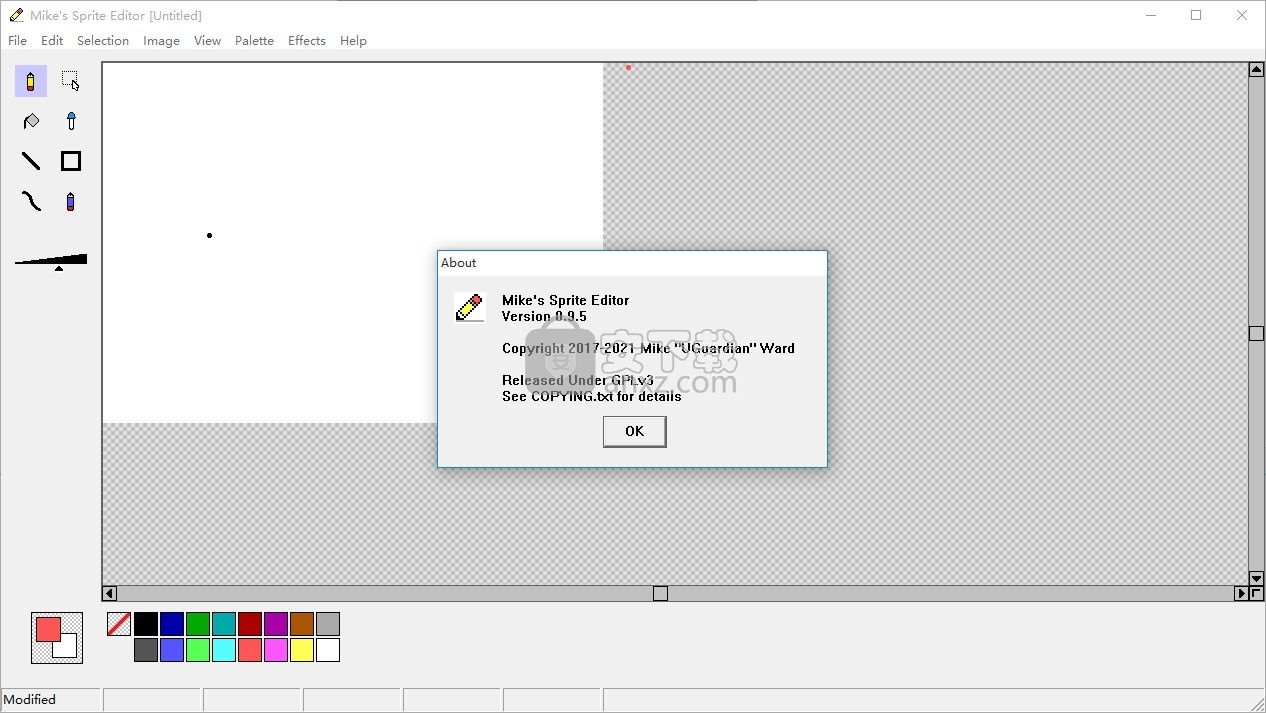Click the copyright line in About

pos(648,348)
